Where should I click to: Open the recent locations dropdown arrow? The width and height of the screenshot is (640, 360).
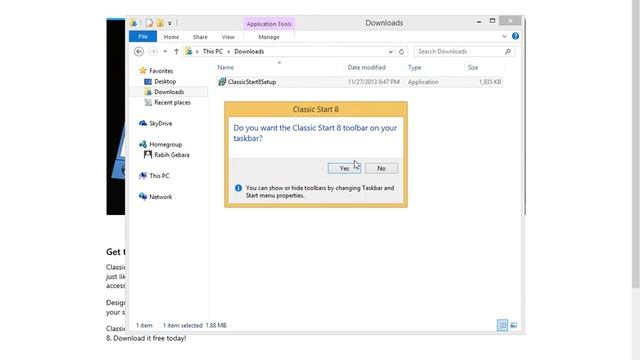point(165,51)
